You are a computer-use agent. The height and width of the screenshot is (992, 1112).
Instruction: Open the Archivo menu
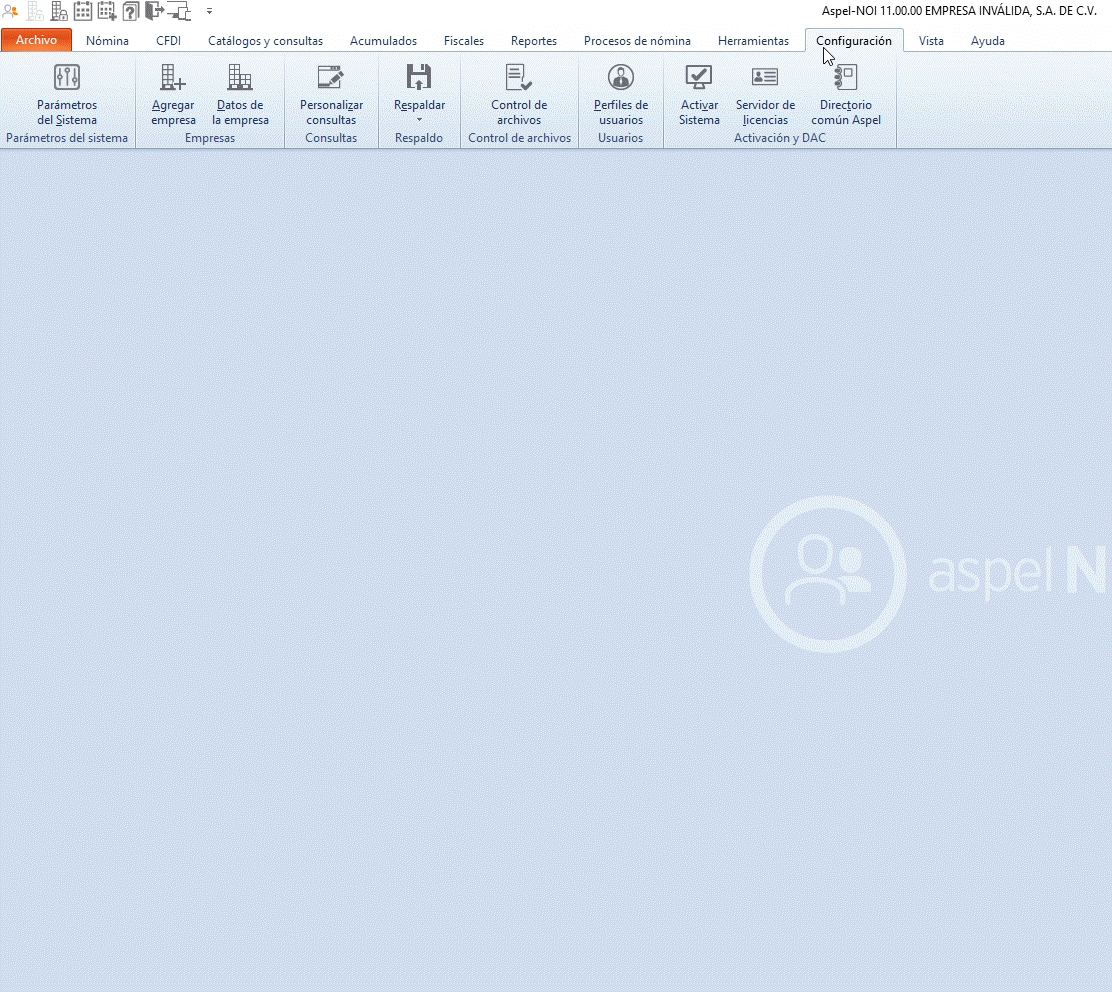[x=36, y=40]
